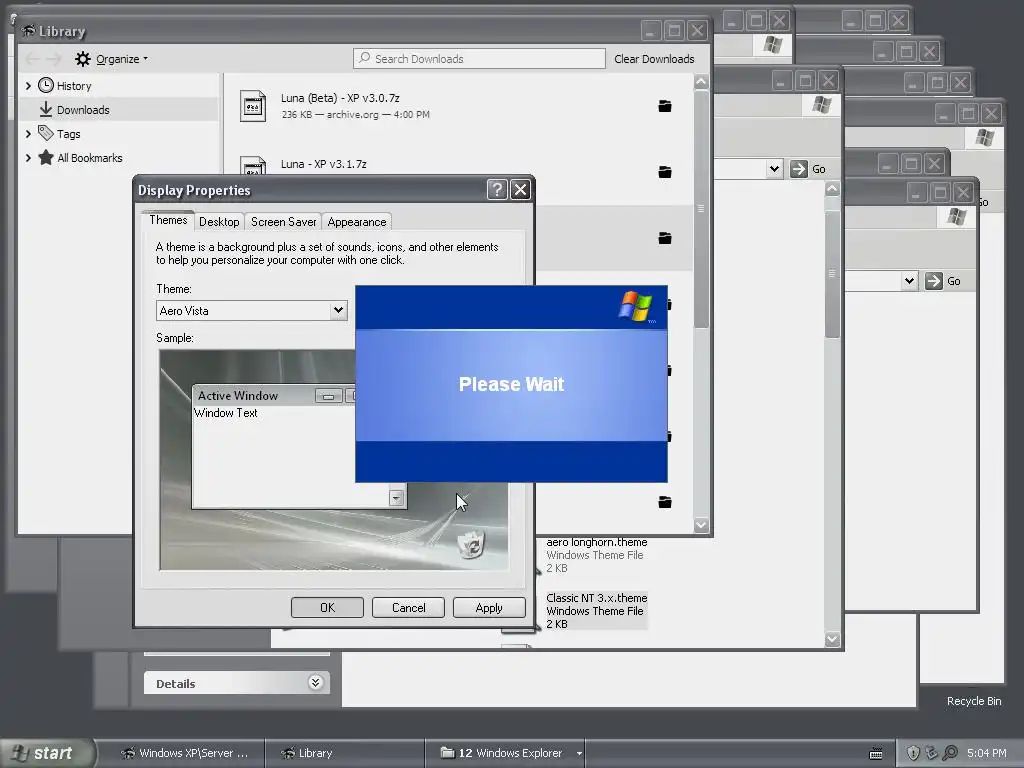Open containing folder for Luna - XP v3.1.7z
The width and height of the screenshot is (1024, 768).
(x=665, y=172)
